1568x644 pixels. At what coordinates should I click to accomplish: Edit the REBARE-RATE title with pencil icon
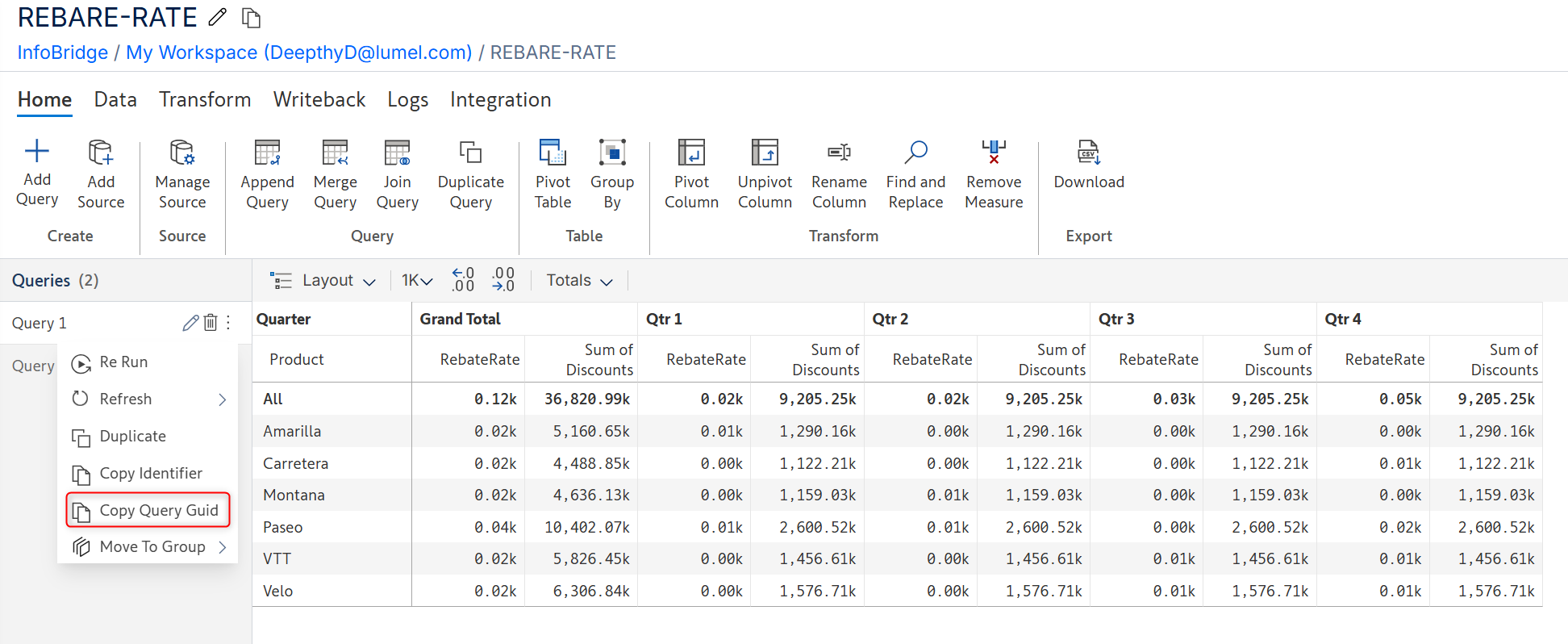tap(218, 17)
